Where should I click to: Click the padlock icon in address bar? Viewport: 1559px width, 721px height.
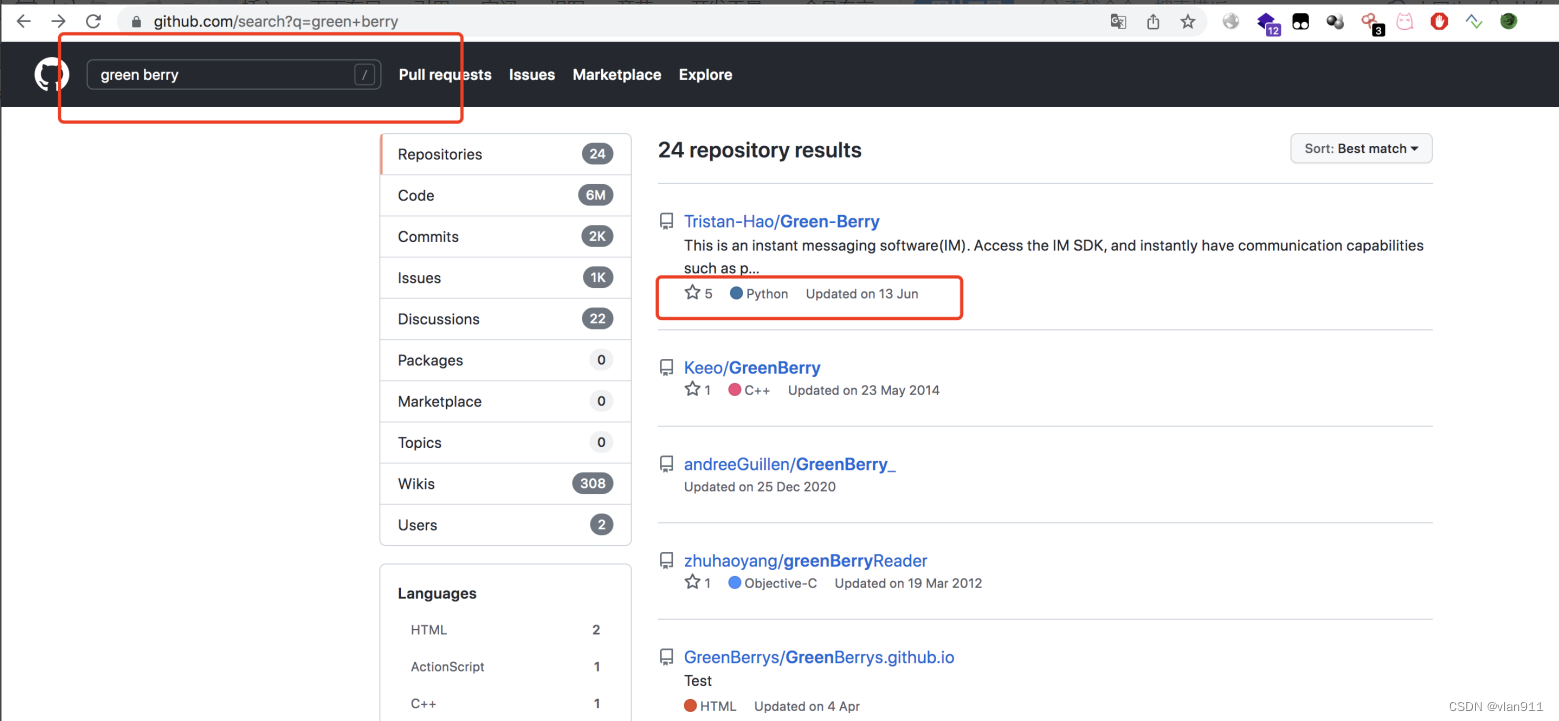[138, 21]
